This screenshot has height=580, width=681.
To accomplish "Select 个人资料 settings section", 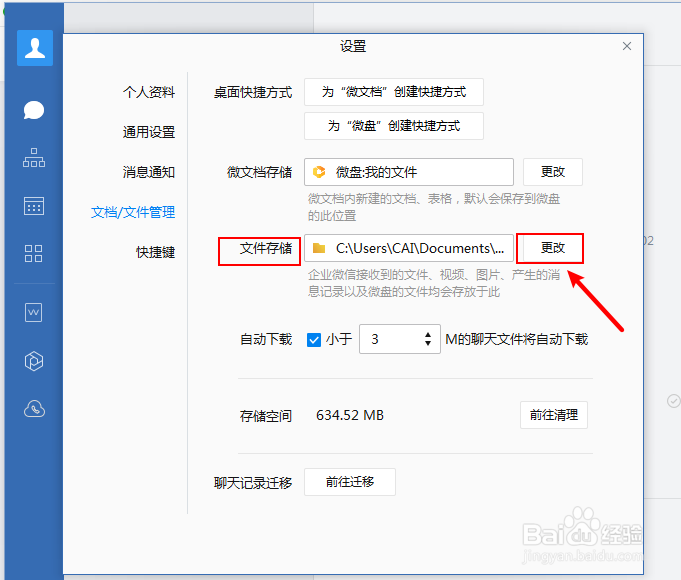I will [x=149, y=92].
